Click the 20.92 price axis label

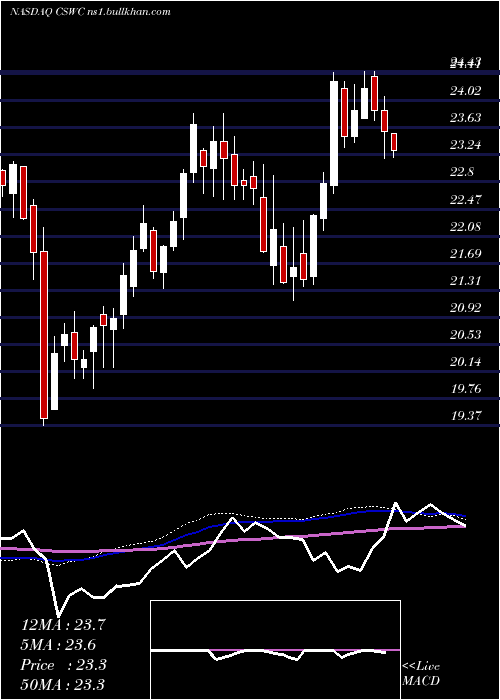[x=466, y=308]
